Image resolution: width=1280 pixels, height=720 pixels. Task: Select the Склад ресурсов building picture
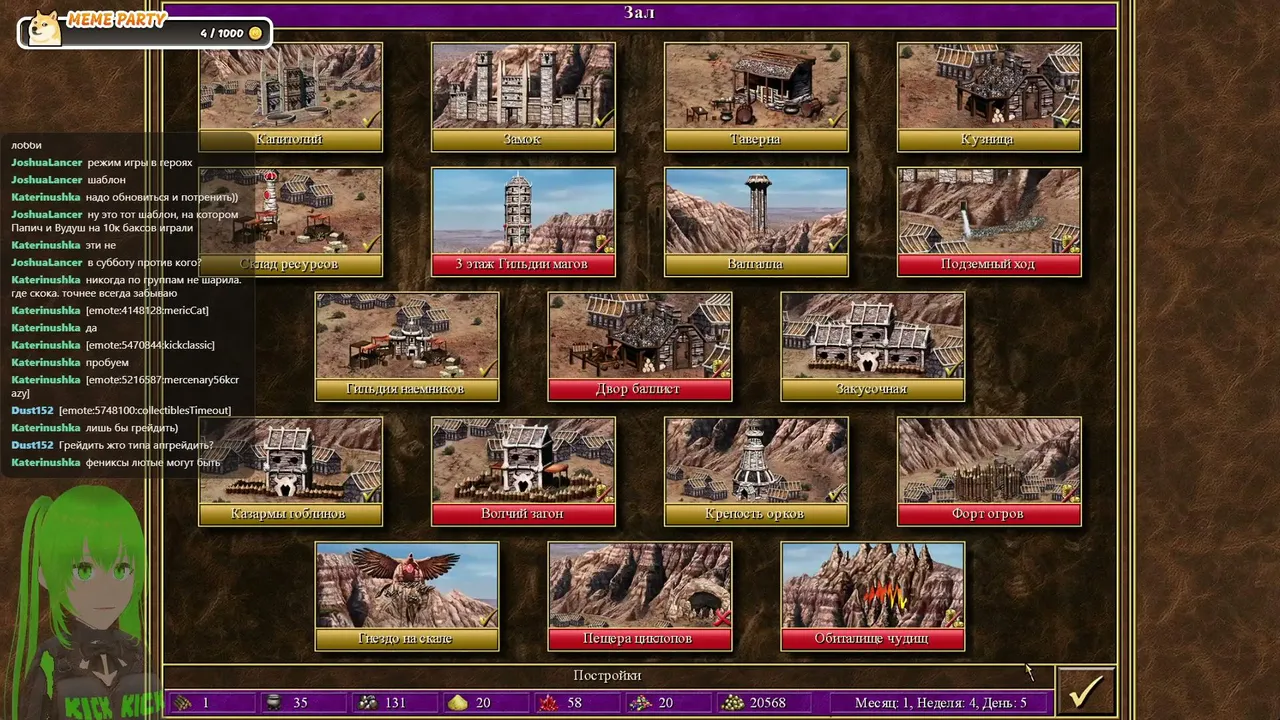pyautogui.click(x=290, y=211)
